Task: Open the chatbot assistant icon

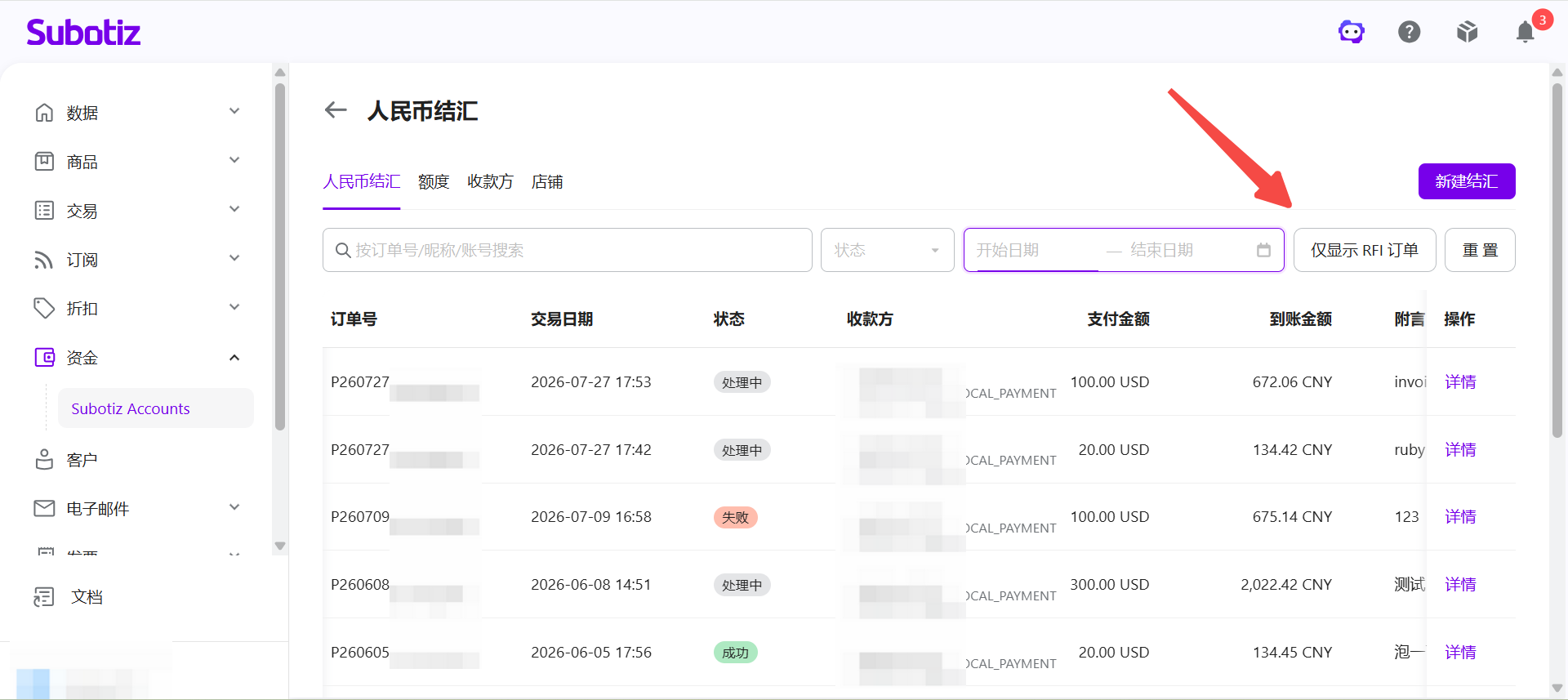Action: coord(1352,32)
